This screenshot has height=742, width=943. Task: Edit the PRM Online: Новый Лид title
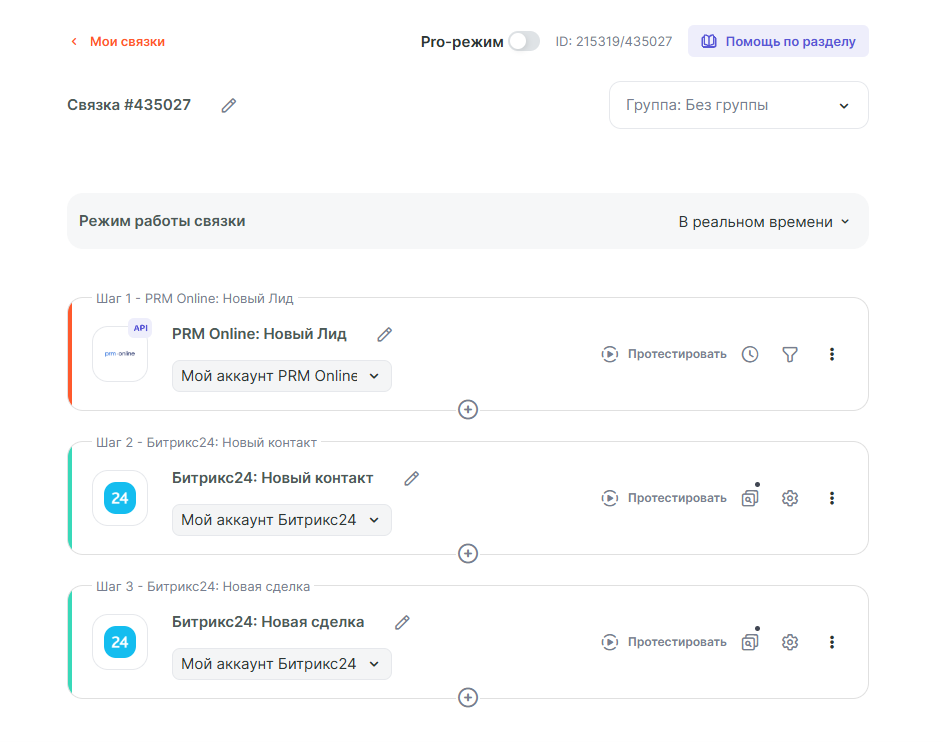[385, 334]
